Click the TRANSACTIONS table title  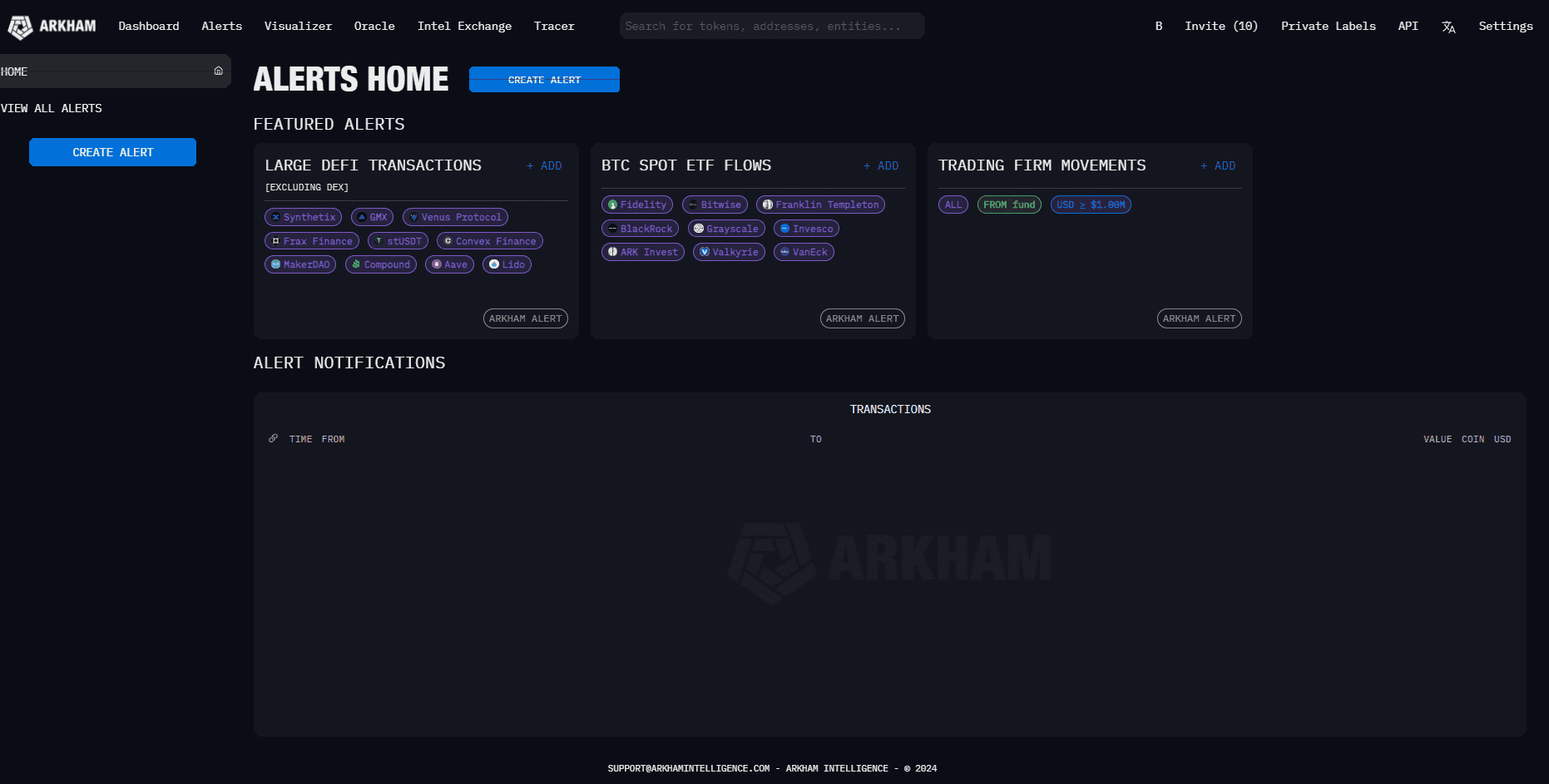tap(890, 409)
